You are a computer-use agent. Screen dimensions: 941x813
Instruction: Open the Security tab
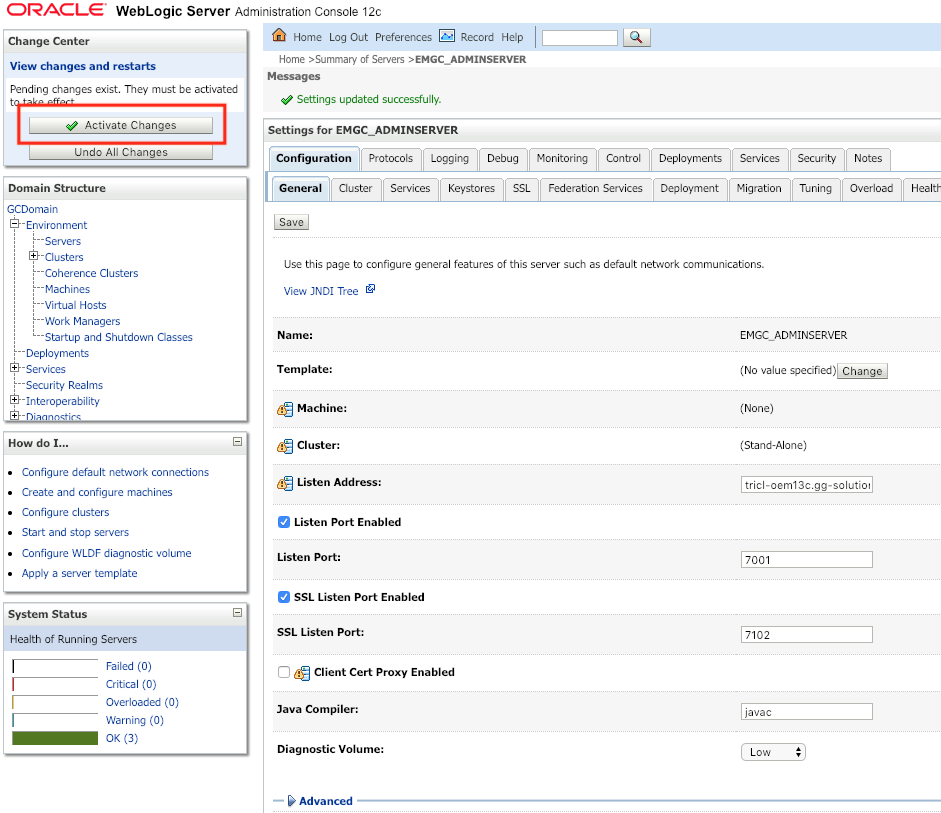coord(816,159)
